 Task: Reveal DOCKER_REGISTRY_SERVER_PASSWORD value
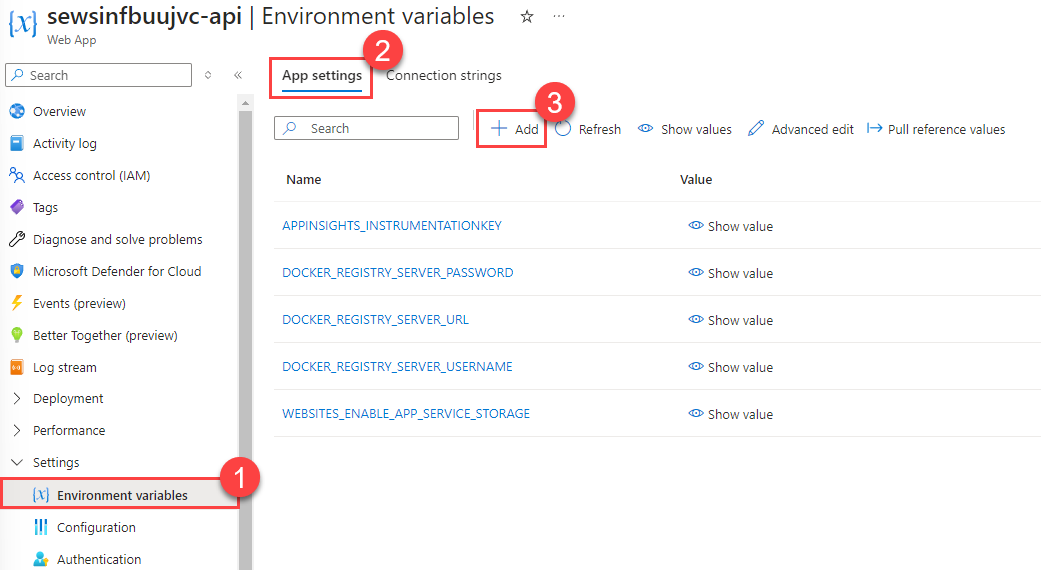pyautogui.click(x=731, y=273)
